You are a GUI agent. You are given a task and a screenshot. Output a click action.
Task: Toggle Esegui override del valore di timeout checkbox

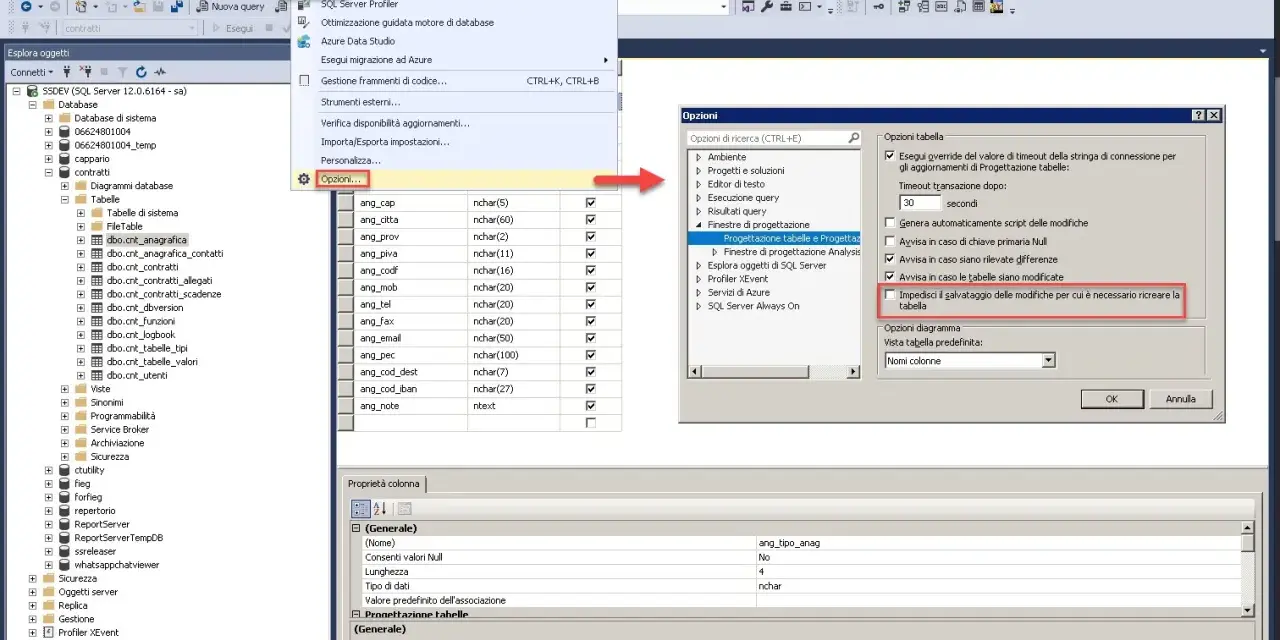coord(890,157)
